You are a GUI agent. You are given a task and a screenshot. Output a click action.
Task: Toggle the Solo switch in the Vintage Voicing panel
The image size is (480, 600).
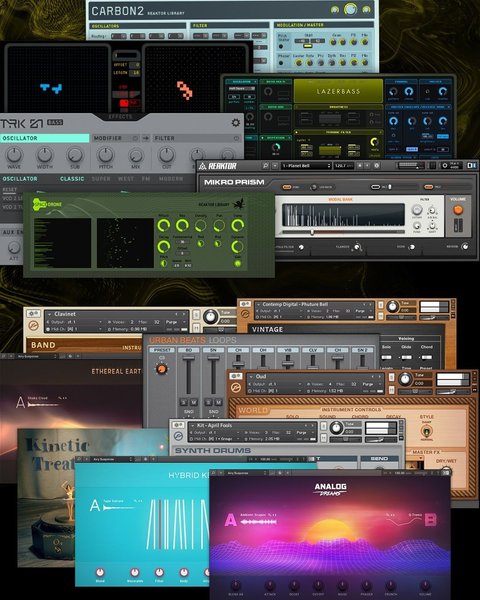(387, 357)
